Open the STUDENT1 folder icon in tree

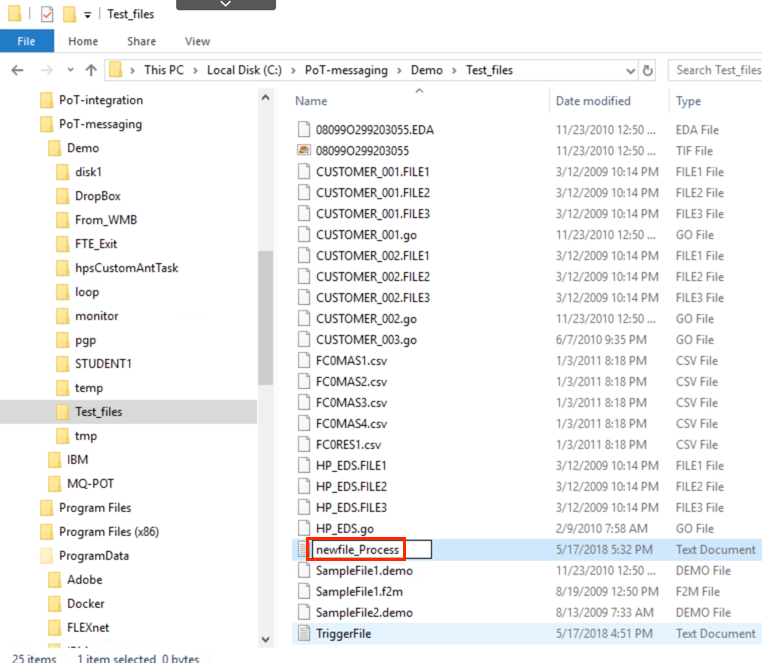(62, 364)
